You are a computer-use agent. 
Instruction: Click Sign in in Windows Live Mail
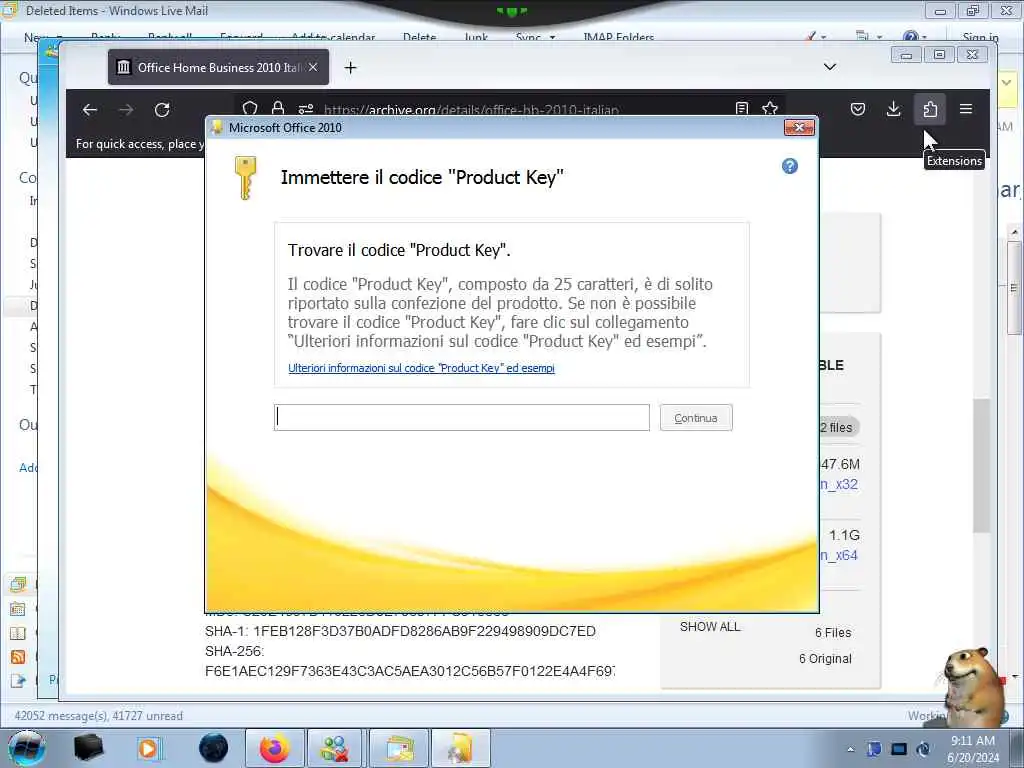(x=980, y=37)
